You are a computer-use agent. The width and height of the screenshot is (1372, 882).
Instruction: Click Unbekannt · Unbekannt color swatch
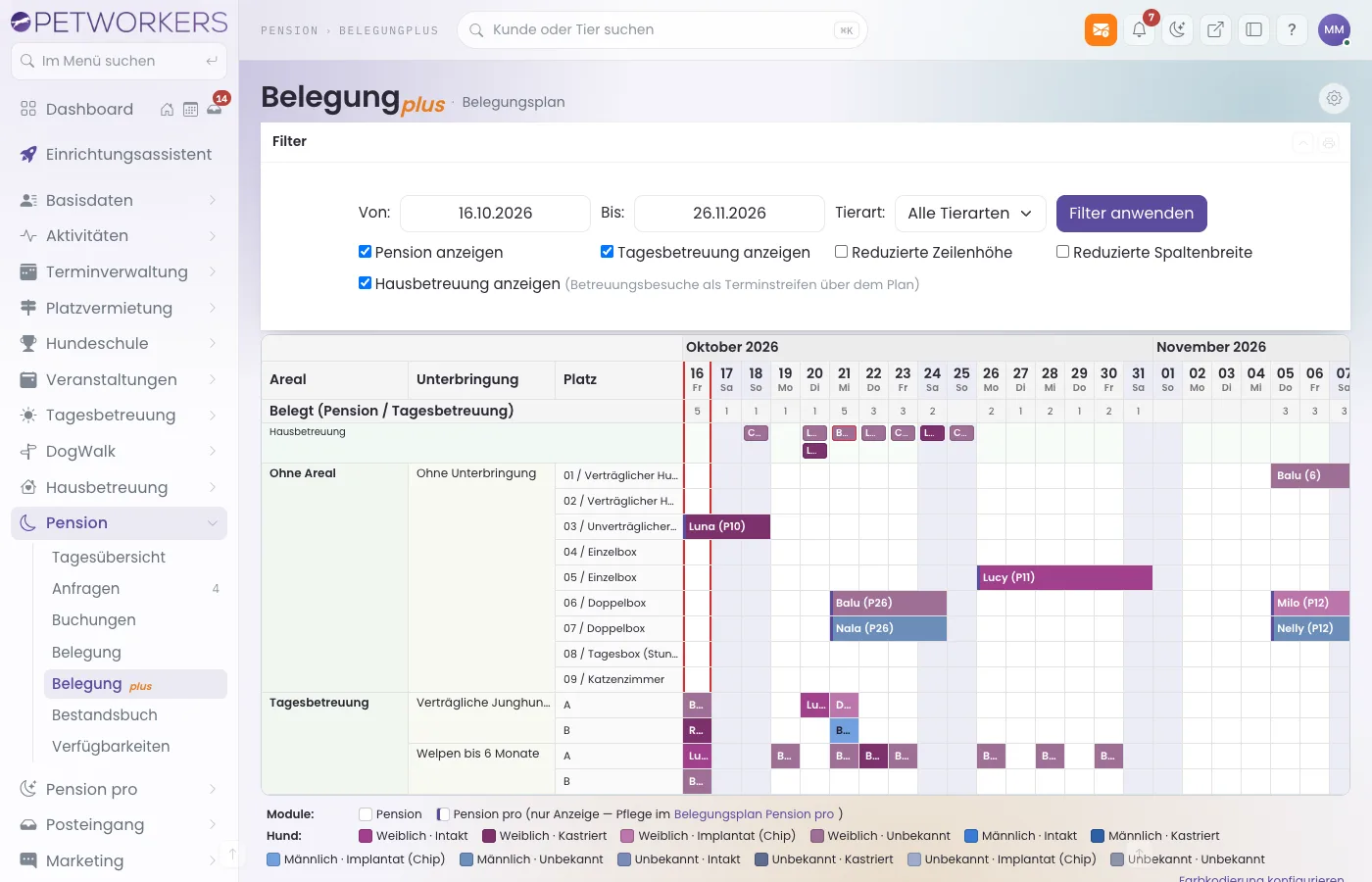(x=1117, y=859)
